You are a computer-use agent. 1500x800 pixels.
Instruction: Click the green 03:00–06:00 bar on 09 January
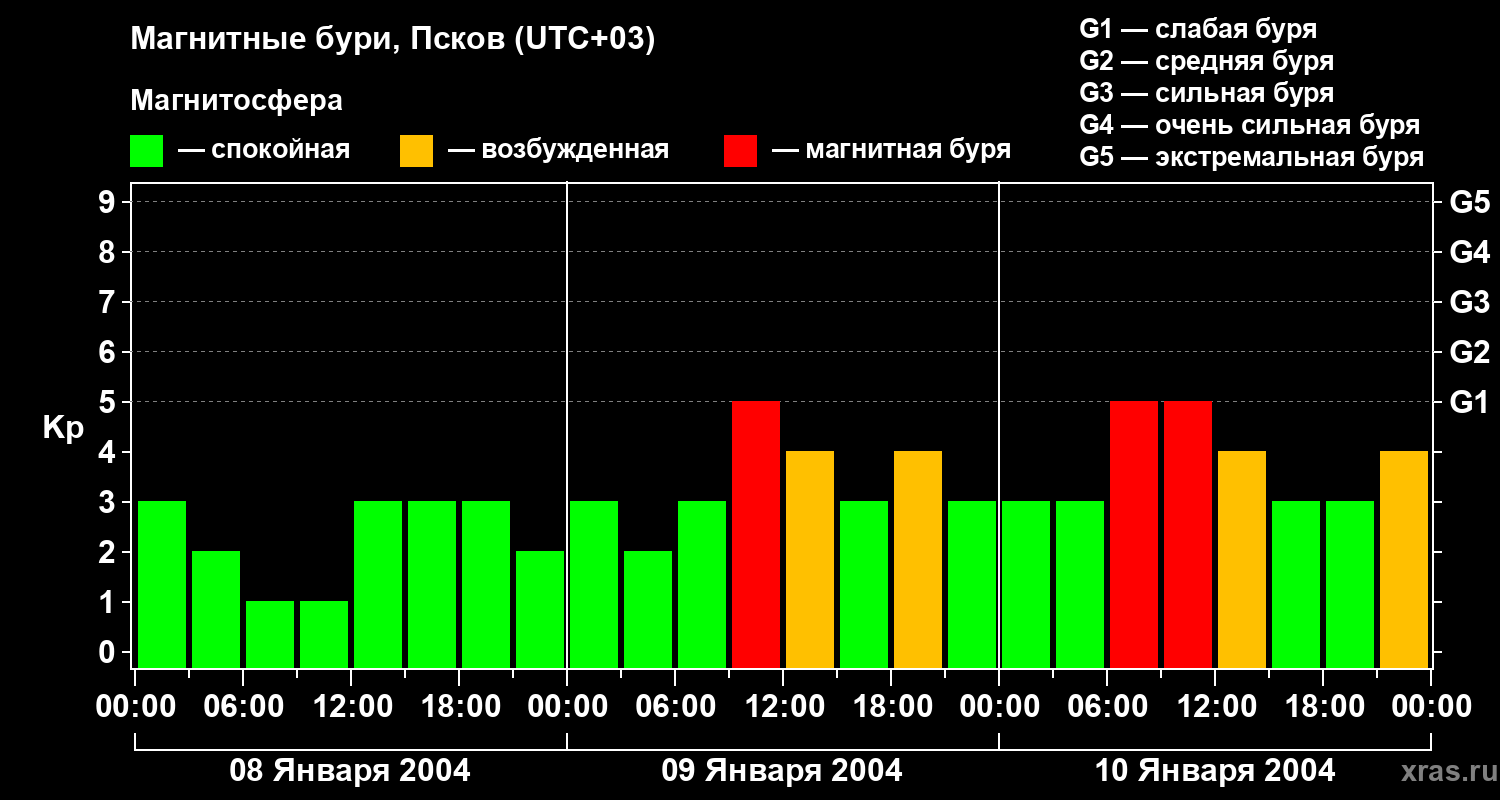(x=648, y=609)
